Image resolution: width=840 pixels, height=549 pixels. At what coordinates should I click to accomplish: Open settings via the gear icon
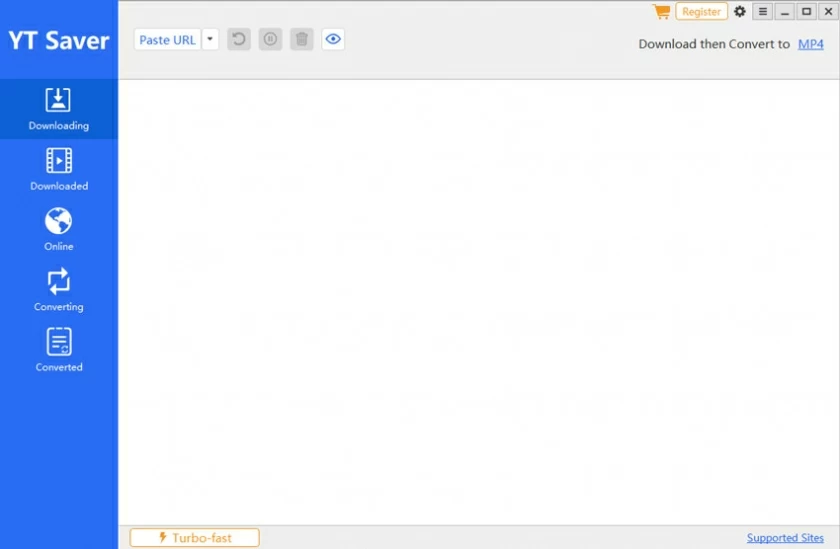click(740, 12)
